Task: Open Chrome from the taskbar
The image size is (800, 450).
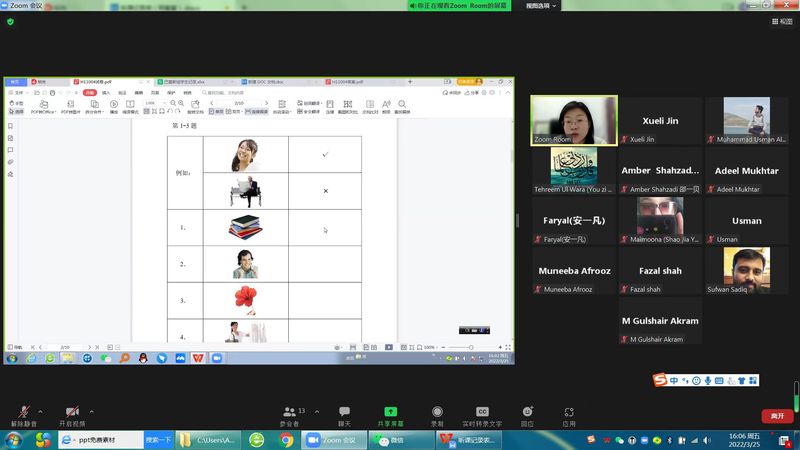Action: [x=286, y=440]
